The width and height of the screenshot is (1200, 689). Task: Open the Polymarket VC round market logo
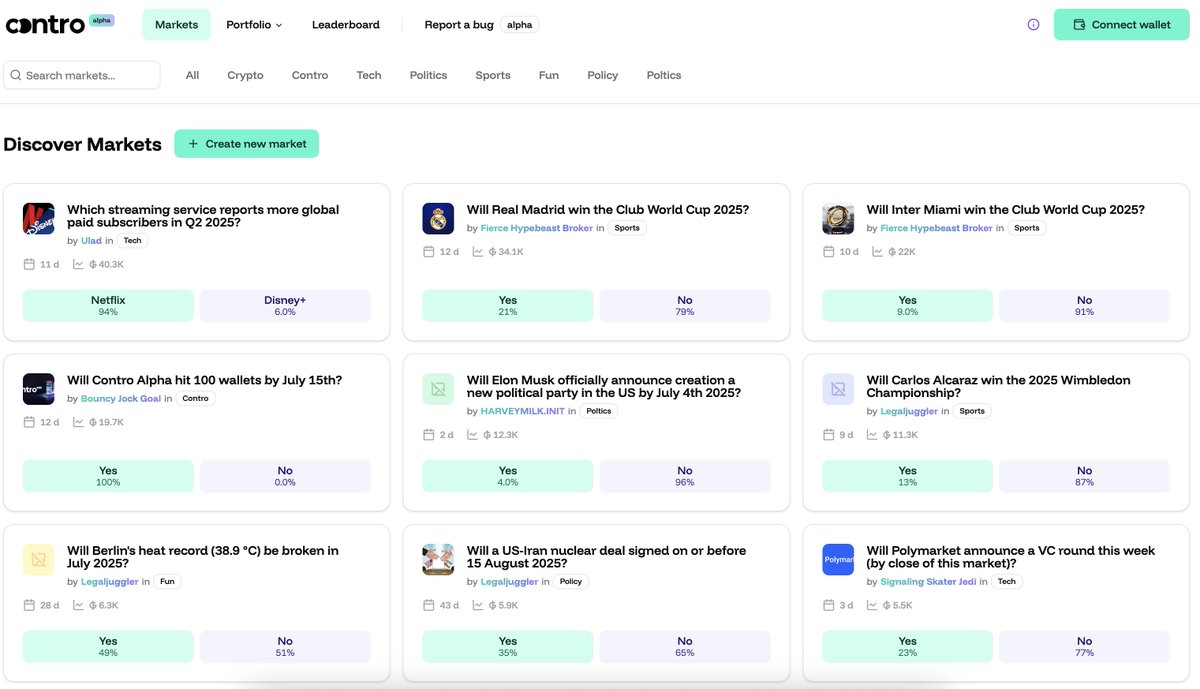click(838, 560)
